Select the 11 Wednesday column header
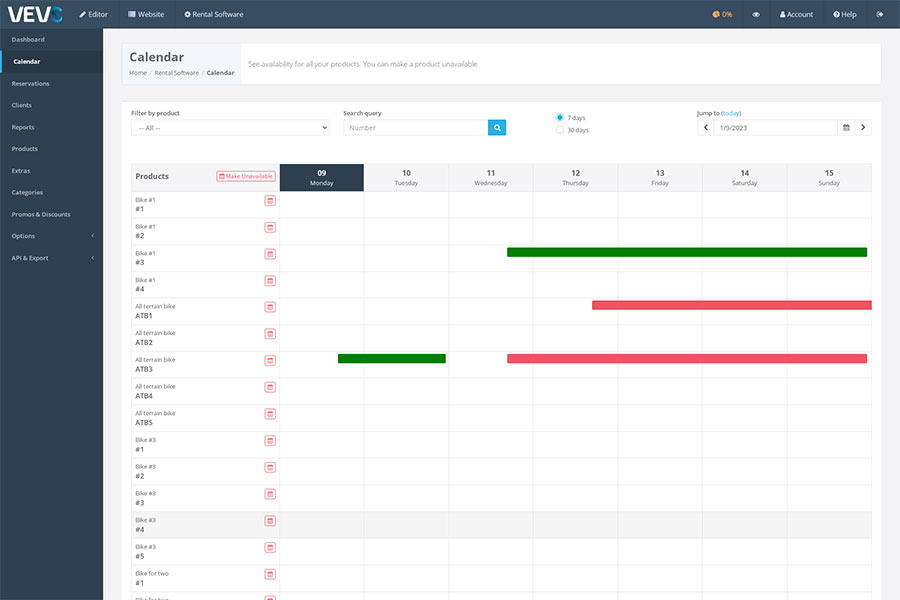This screenshot has height=600, width=900. pos(491,177)
